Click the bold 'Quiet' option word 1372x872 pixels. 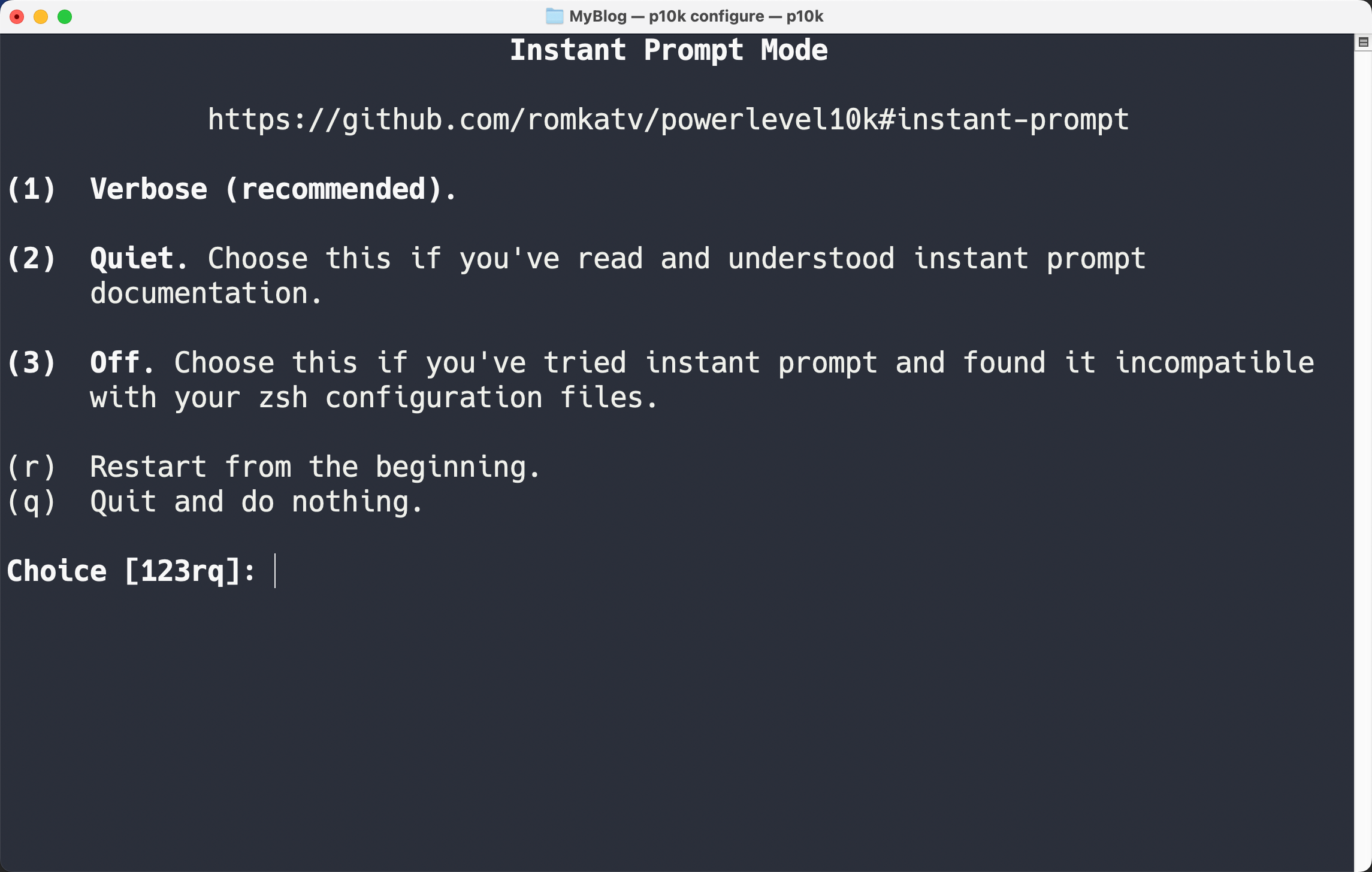pos(132,259)
